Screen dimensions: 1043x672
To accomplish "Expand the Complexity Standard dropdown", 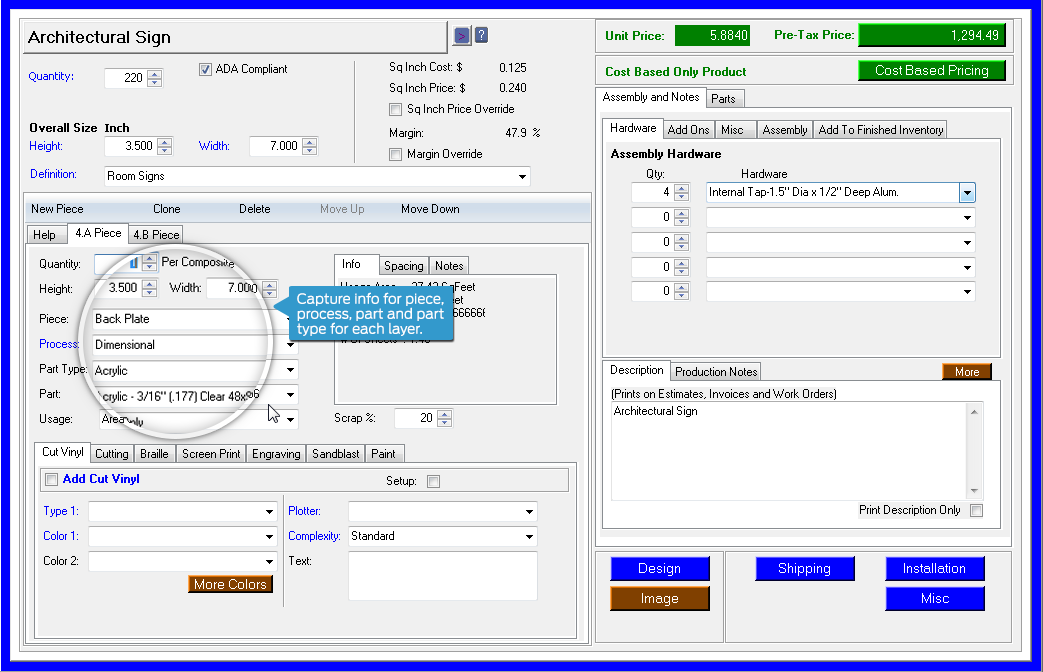I will coord(529,537).
